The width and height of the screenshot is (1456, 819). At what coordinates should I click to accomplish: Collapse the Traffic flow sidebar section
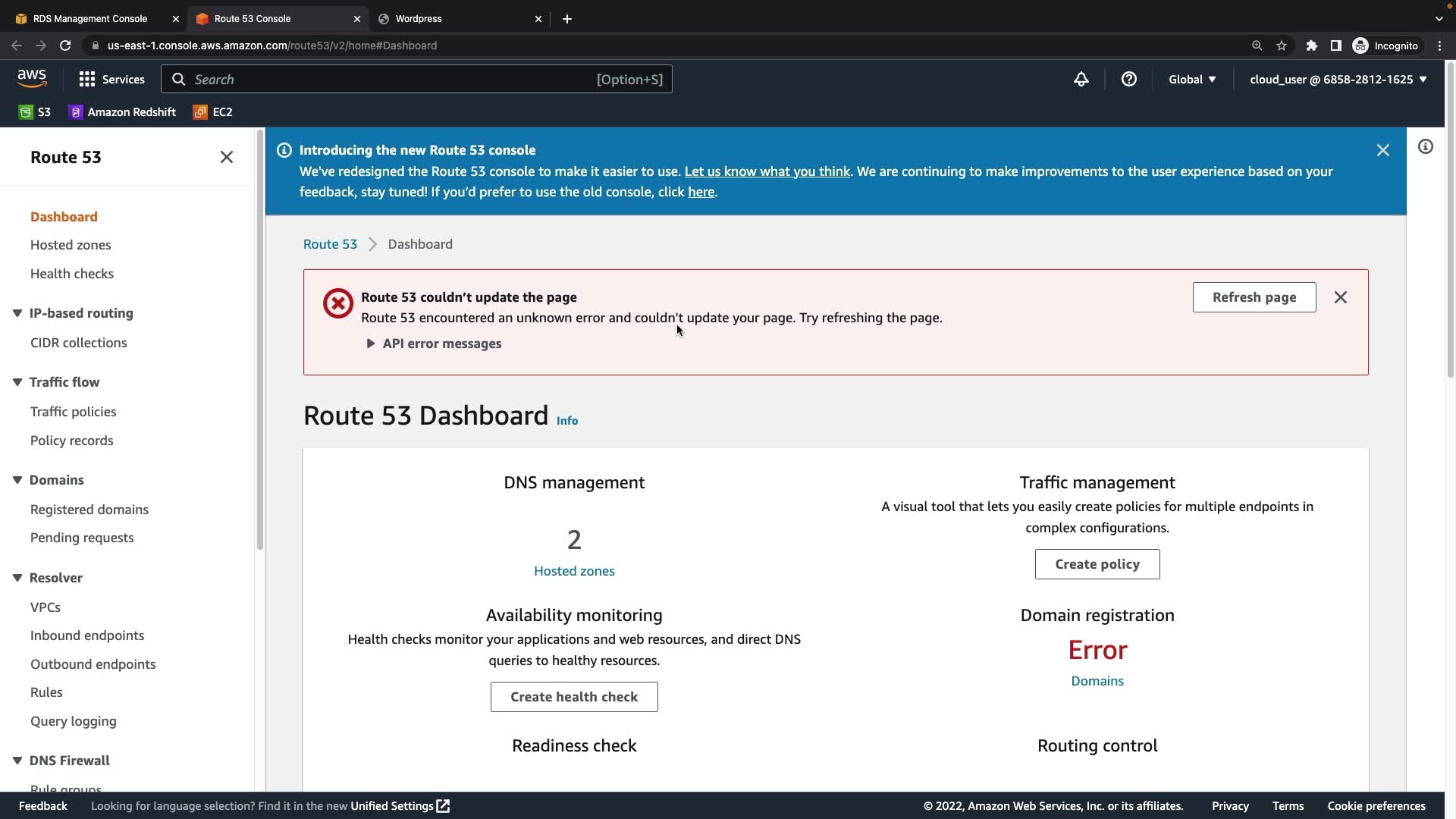(17, 382)
